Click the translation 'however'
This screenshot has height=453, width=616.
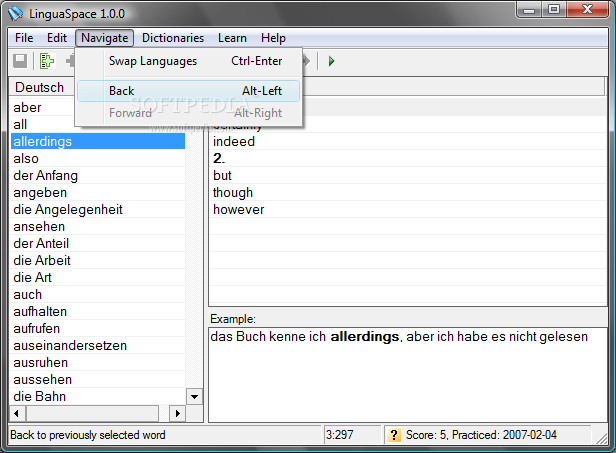pos(238,209)
